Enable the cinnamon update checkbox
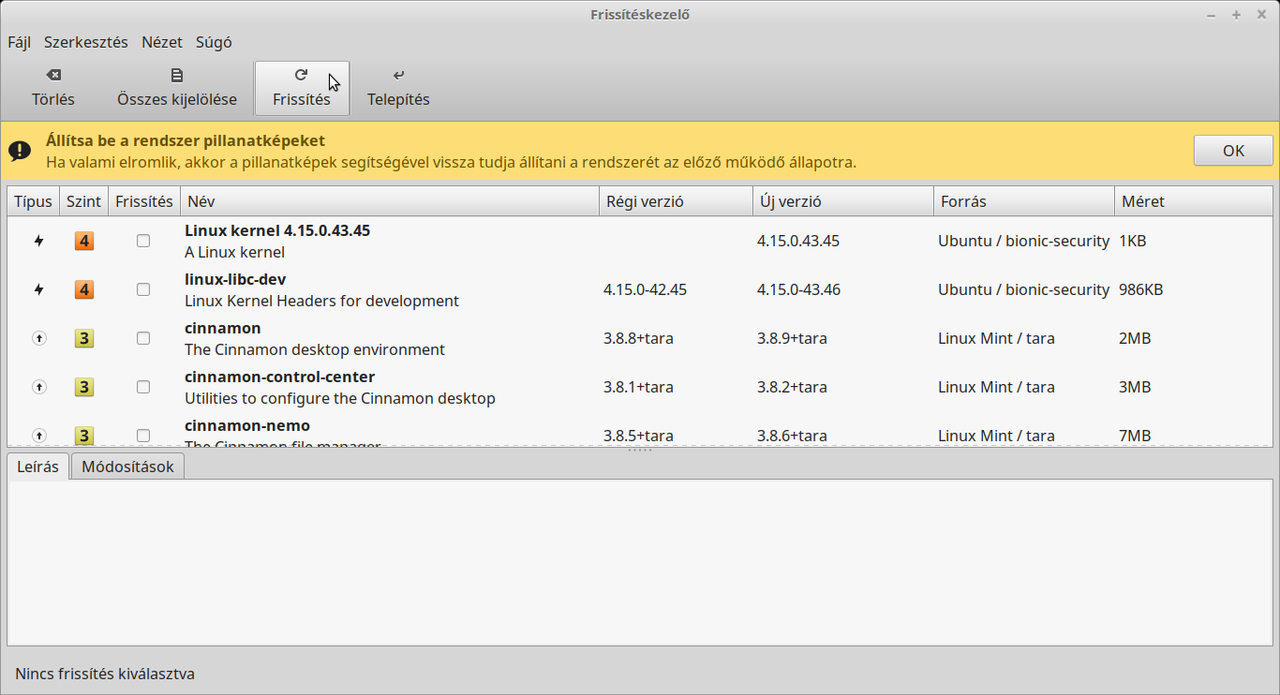 (x=143, y=339)
